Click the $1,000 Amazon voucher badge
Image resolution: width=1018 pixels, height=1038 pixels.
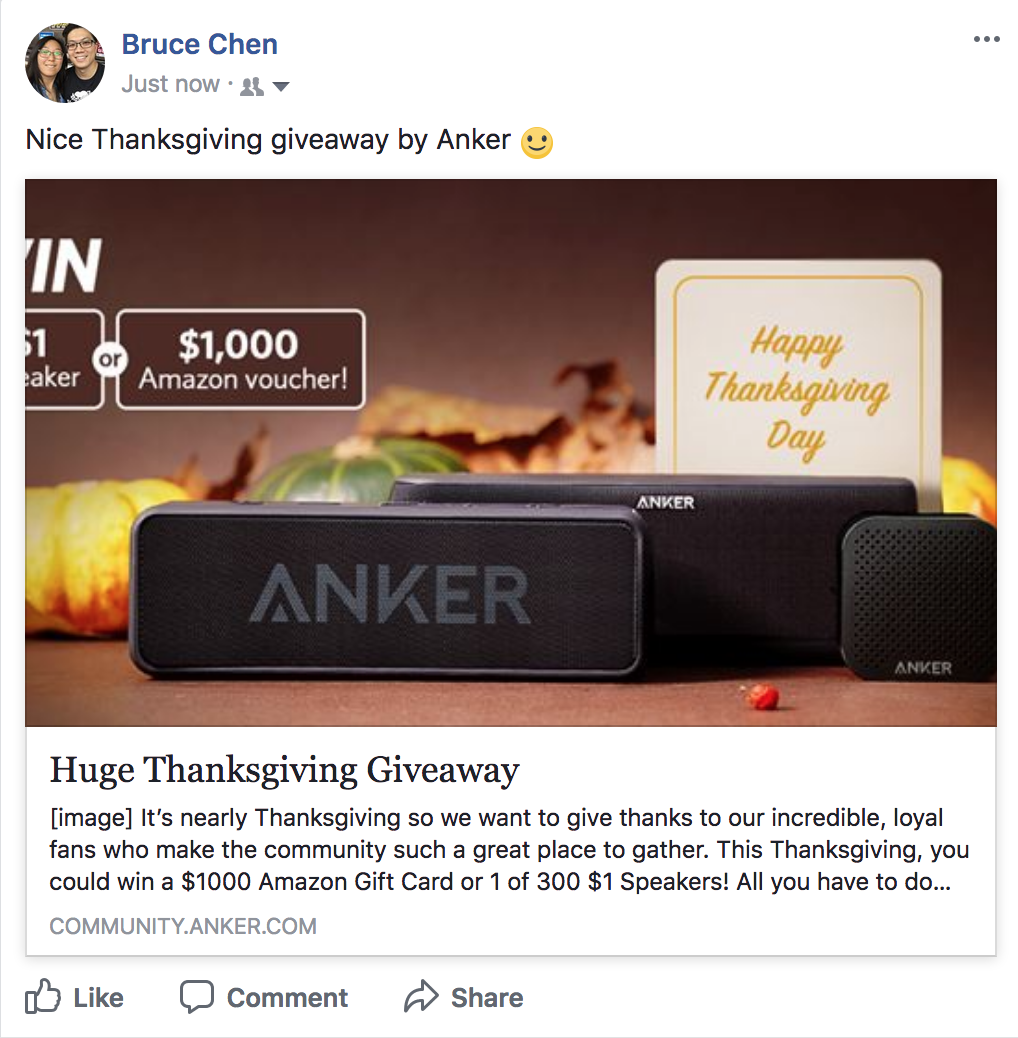tap(240, 359)
